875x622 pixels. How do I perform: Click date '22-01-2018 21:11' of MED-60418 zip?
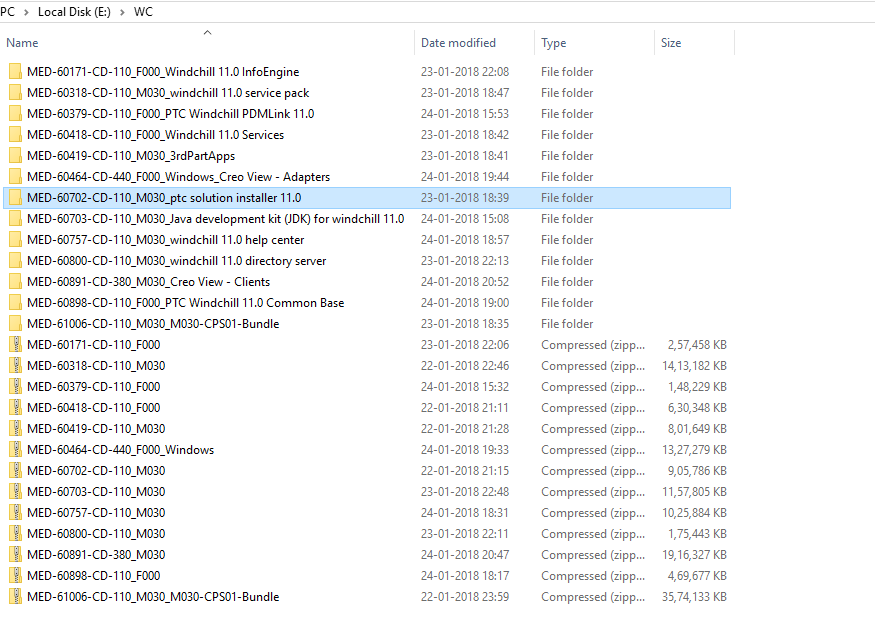[465, 408]
